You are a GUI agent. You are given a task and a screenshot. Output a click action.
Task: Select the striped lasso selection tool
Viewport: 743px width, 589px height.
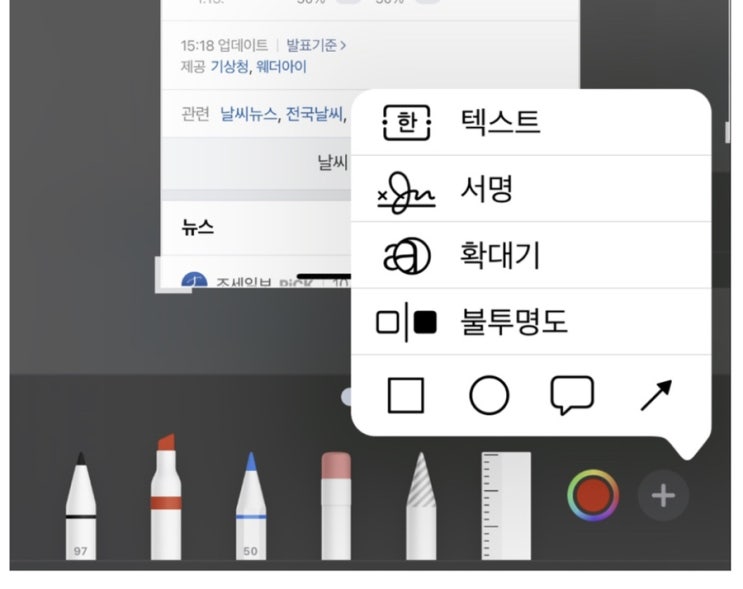tap(421, 506)
